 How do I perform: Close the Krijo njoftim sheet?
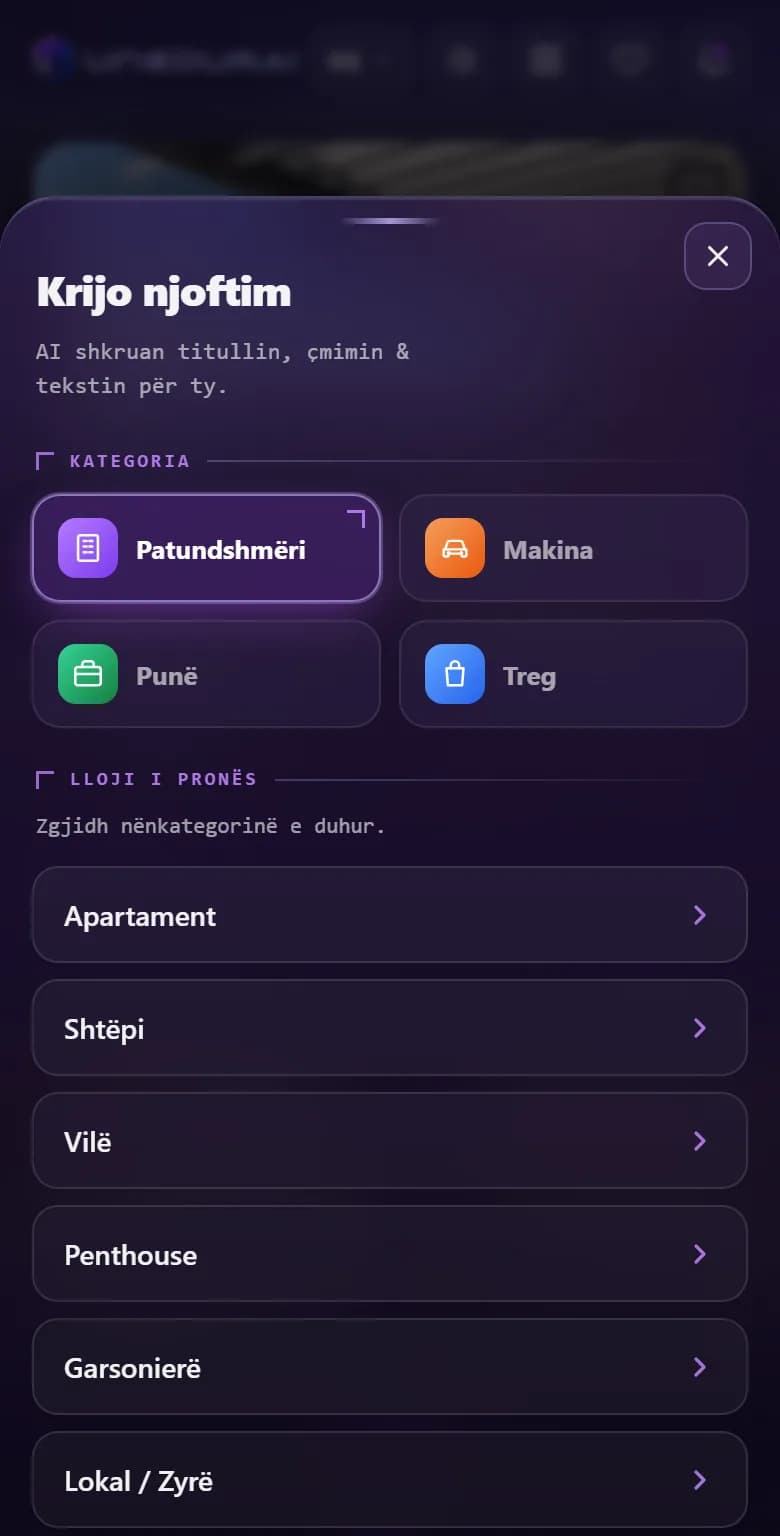[x=717, y=256]
